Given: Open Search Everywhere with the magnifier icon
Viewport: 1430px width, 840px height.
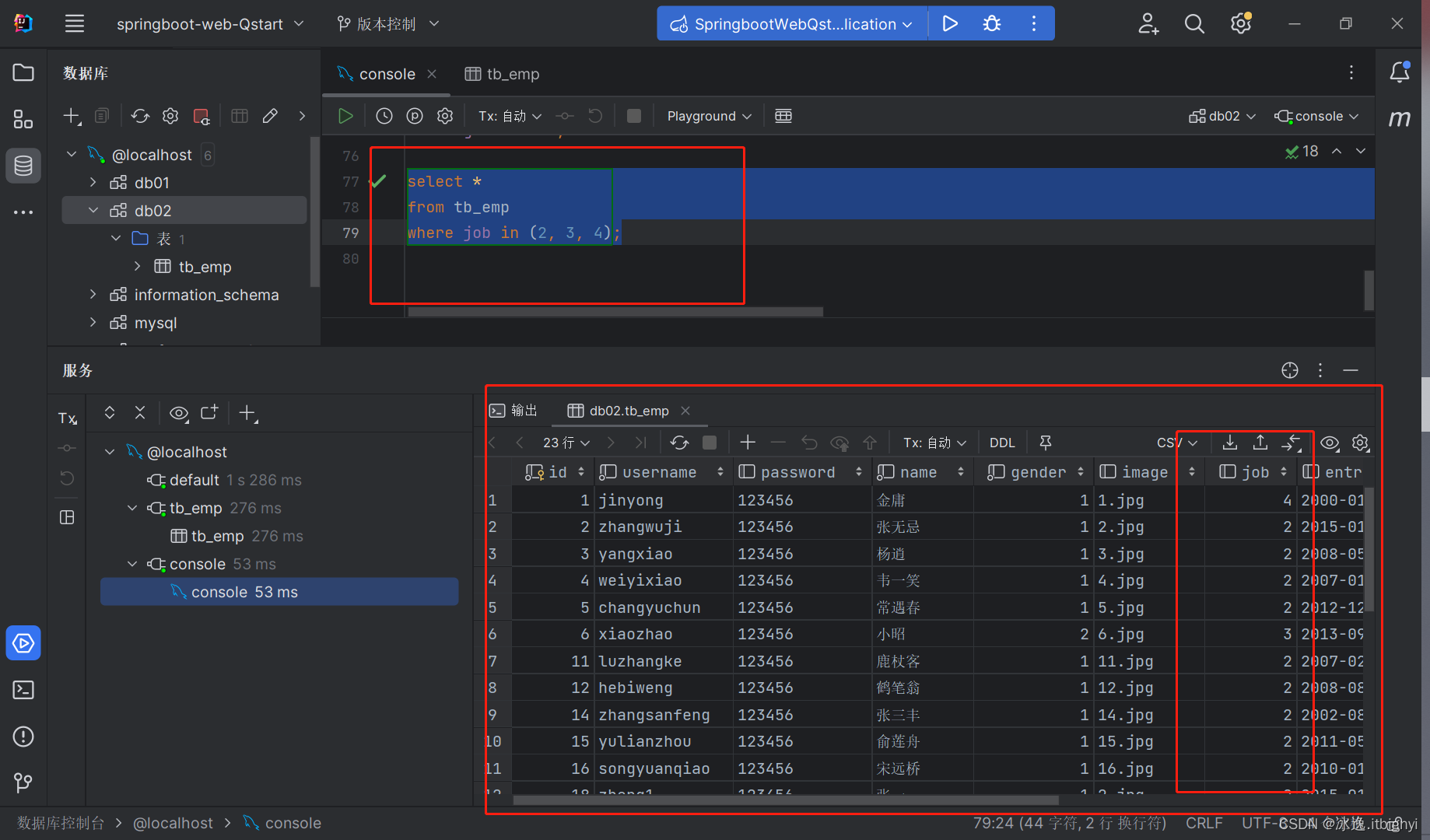Looking at the screenshot, I should tap(1194, 23).
